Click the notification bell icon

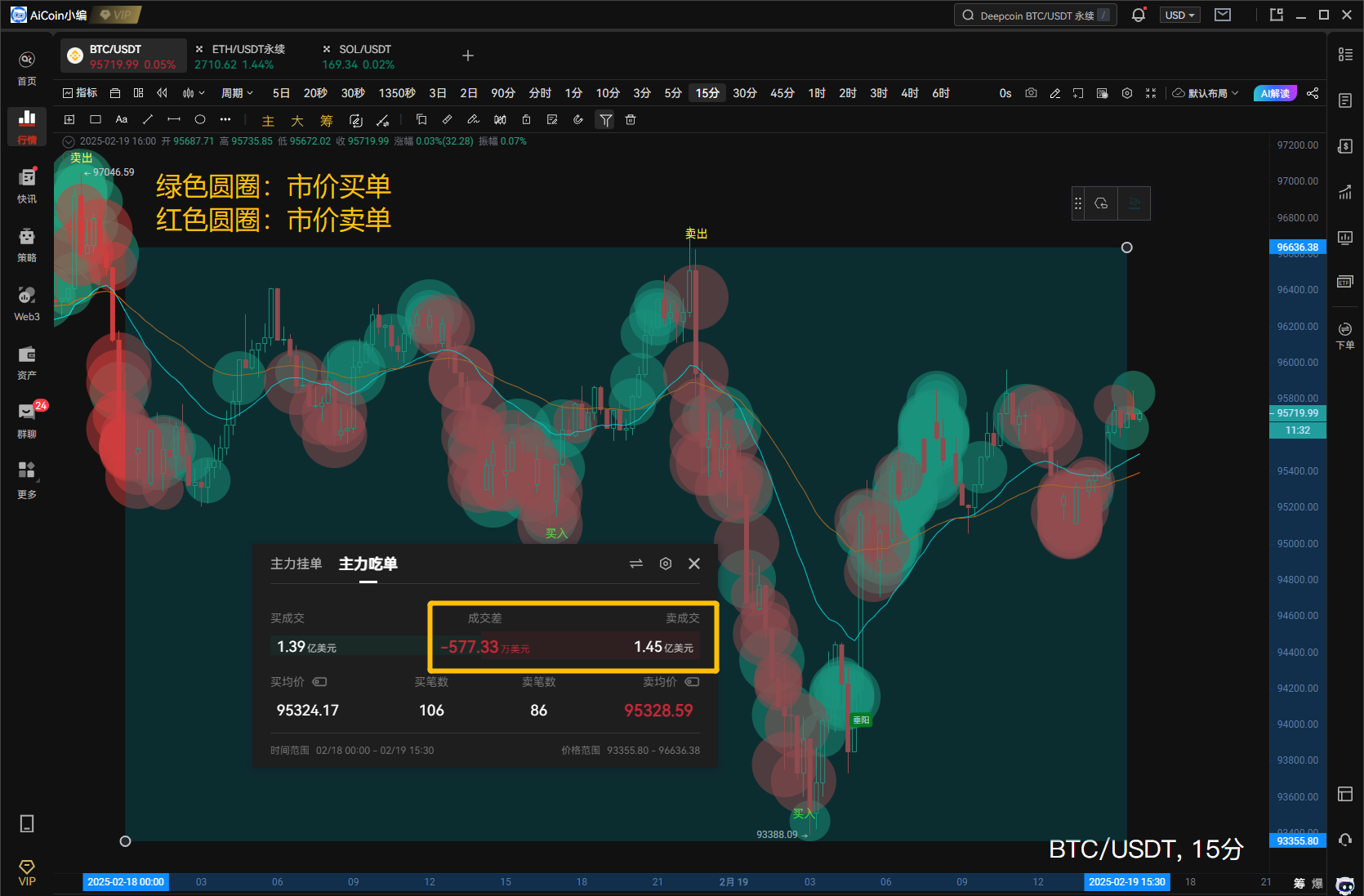[1139, 15]
